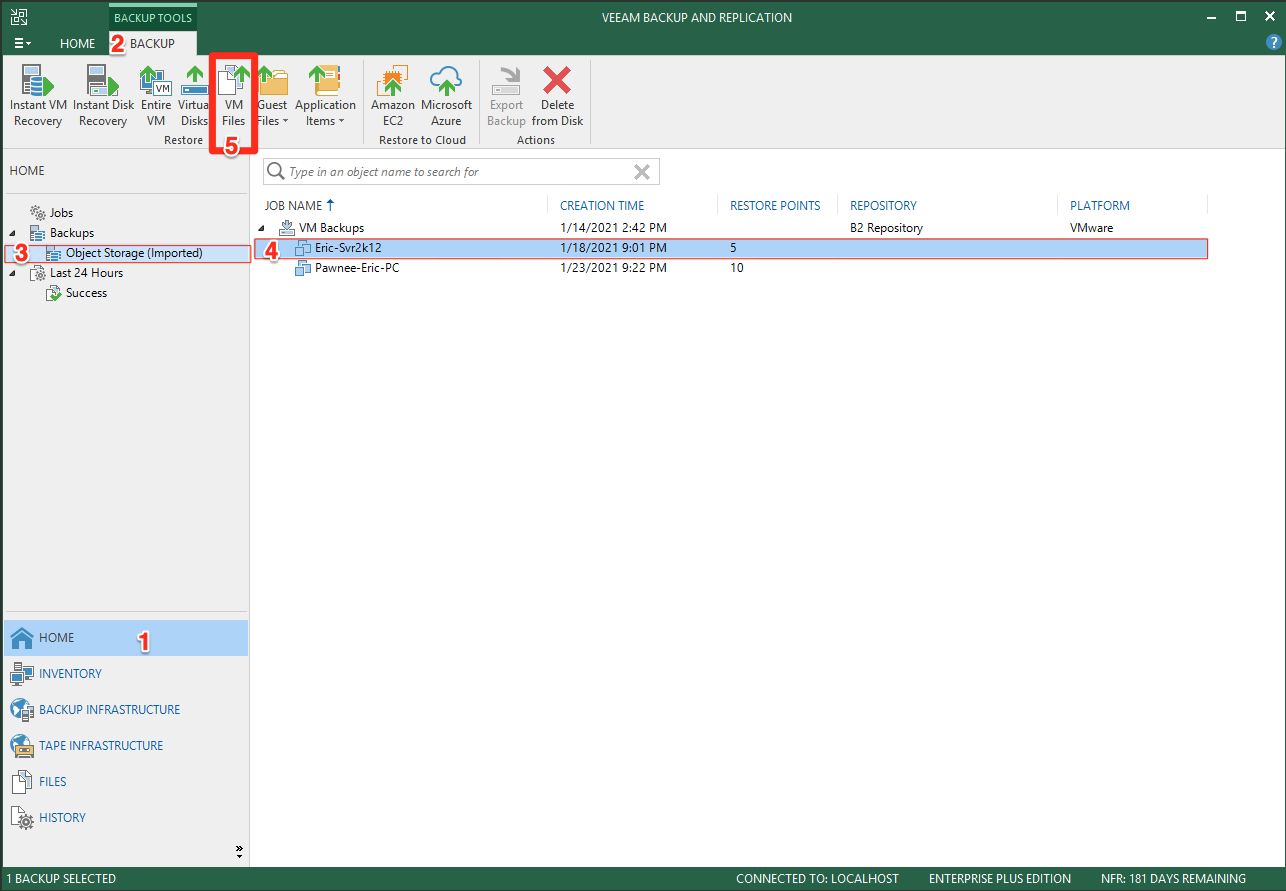
Task: Clear the search field with X
Action: [x=643, y=172]
